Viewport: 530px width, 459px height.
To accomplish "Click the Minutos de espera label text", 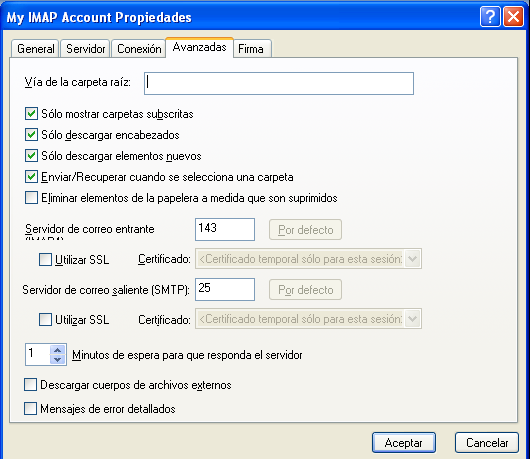I will pos(187,355).
